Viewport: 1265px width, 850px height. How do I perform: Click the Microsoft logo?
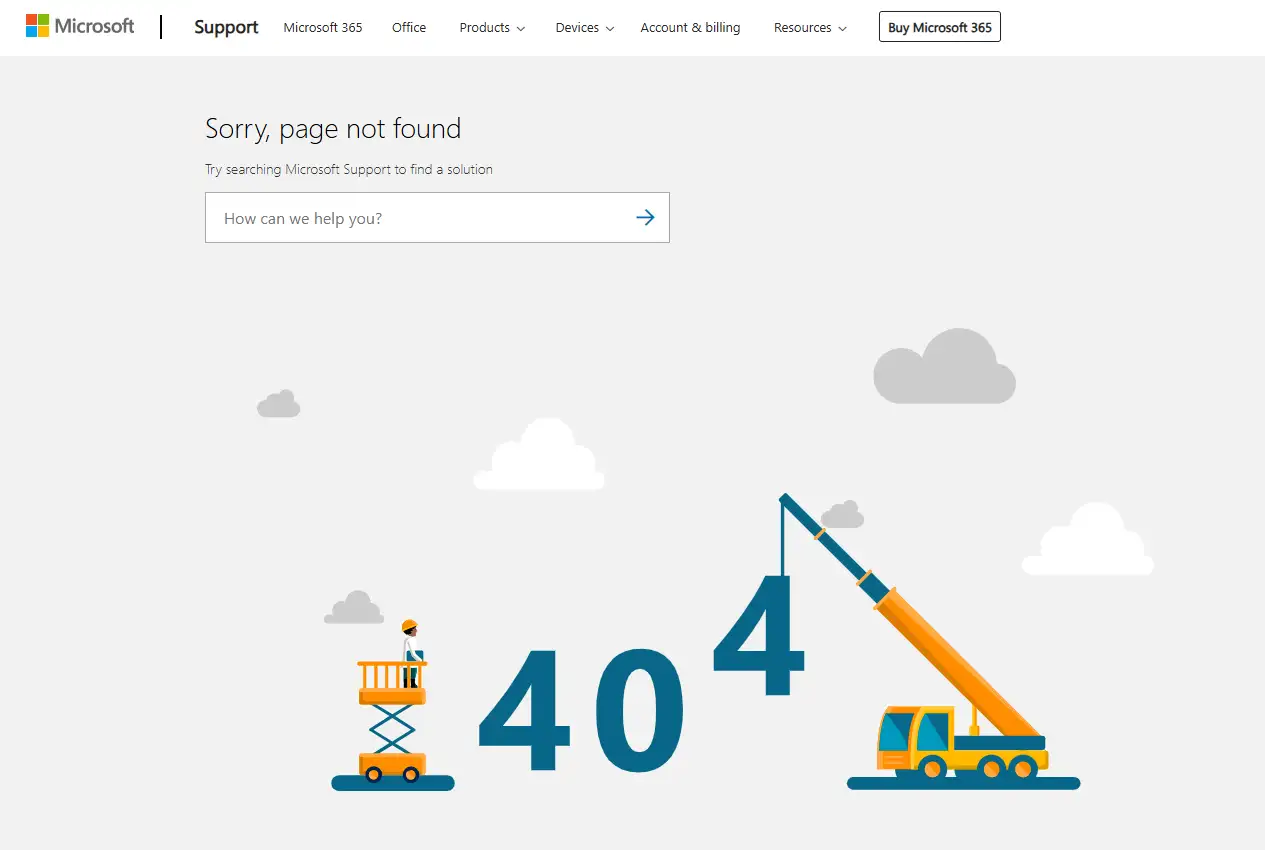80,27
